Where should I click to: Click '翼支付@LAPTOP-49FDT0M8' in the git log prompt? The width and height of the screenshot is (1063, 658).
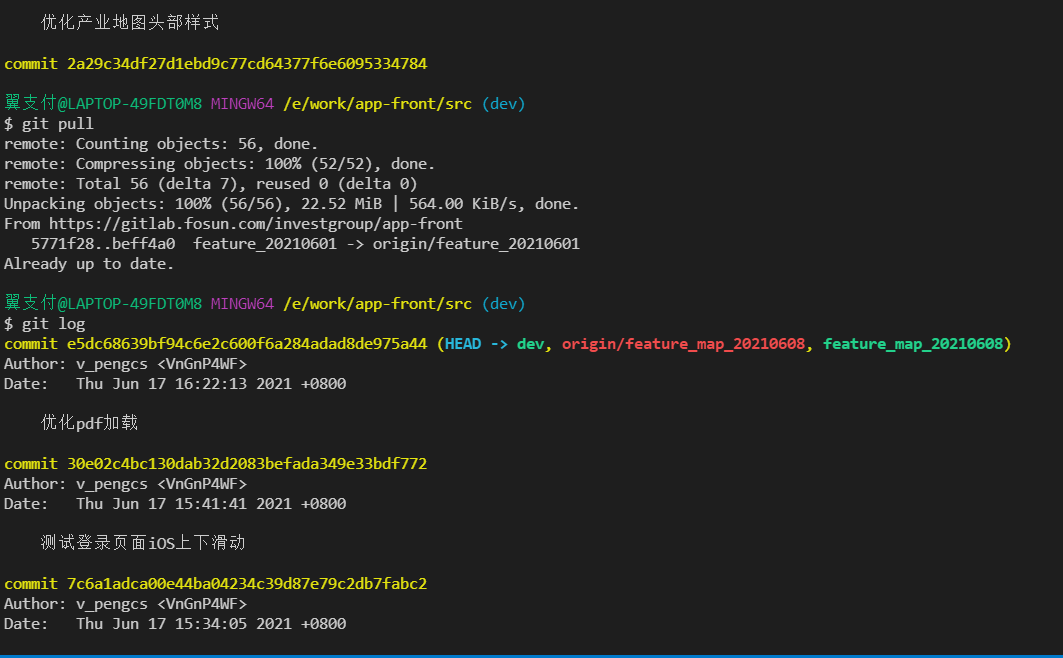103,303
